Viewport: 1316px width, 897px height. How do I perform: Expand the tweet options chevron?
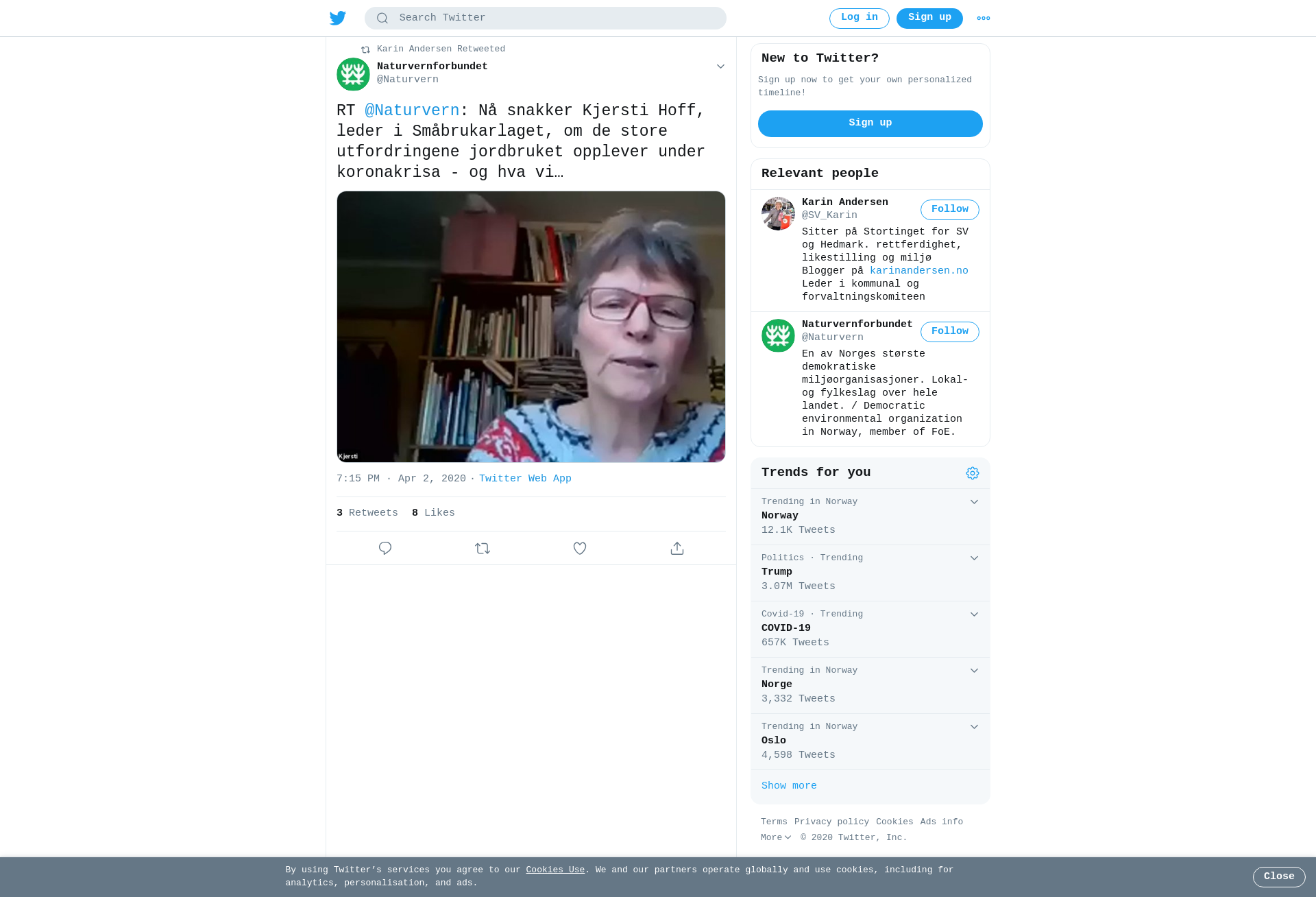tap(720, 67)
